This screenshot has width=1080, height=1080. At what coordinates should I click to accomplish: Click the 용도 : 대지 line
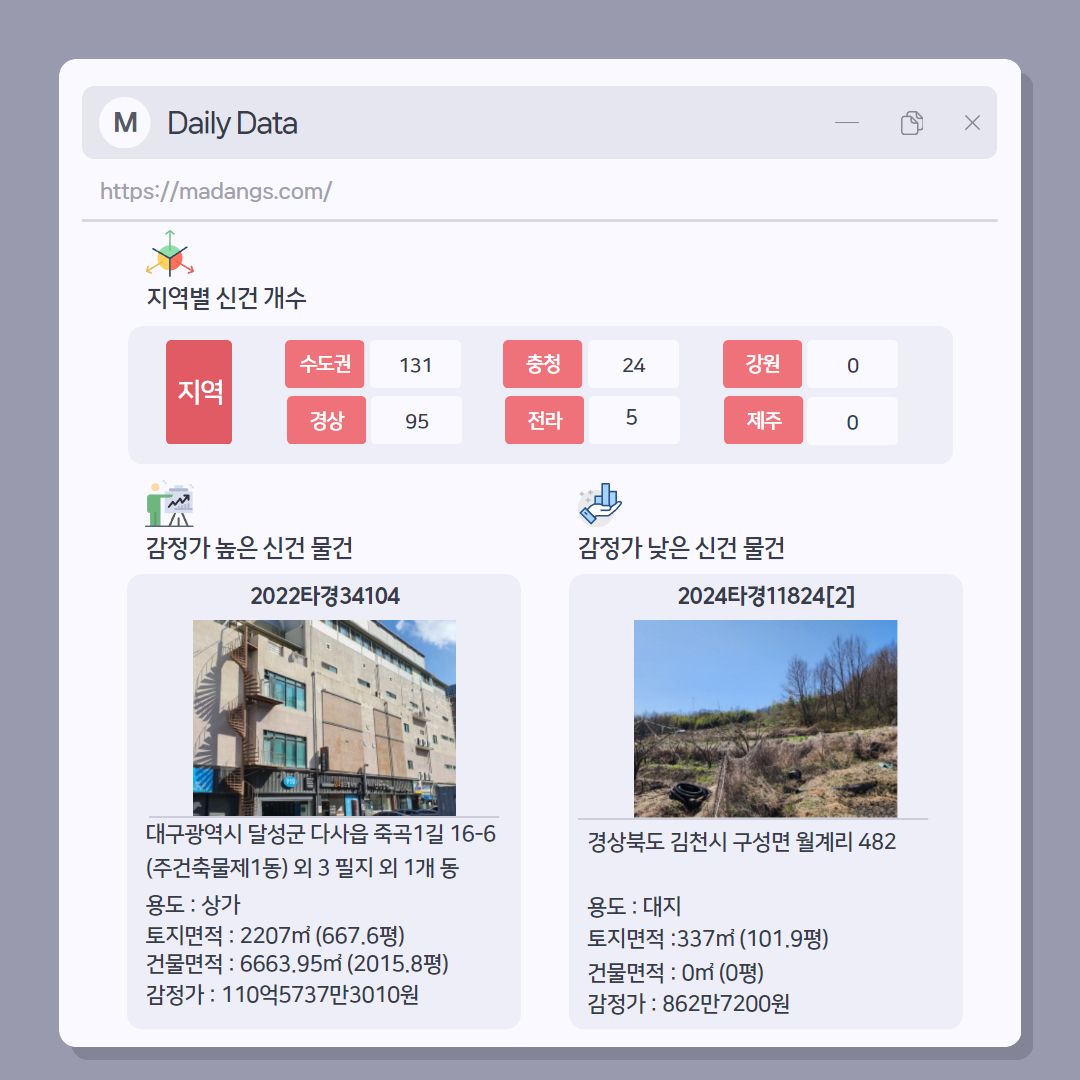634,906
